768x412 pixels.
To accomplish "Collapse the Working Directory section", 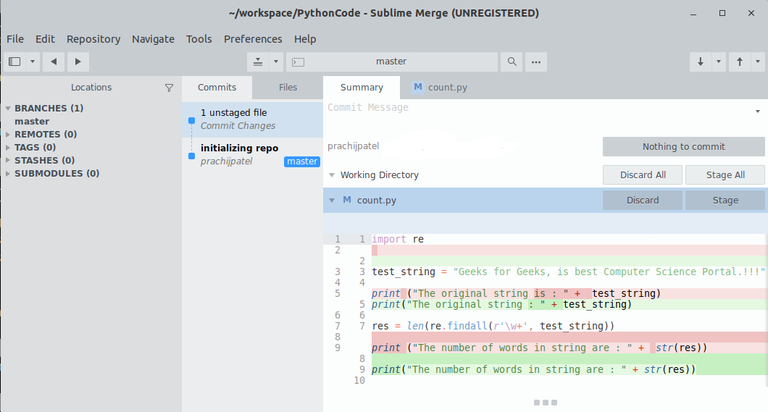I will coord(331,175).
